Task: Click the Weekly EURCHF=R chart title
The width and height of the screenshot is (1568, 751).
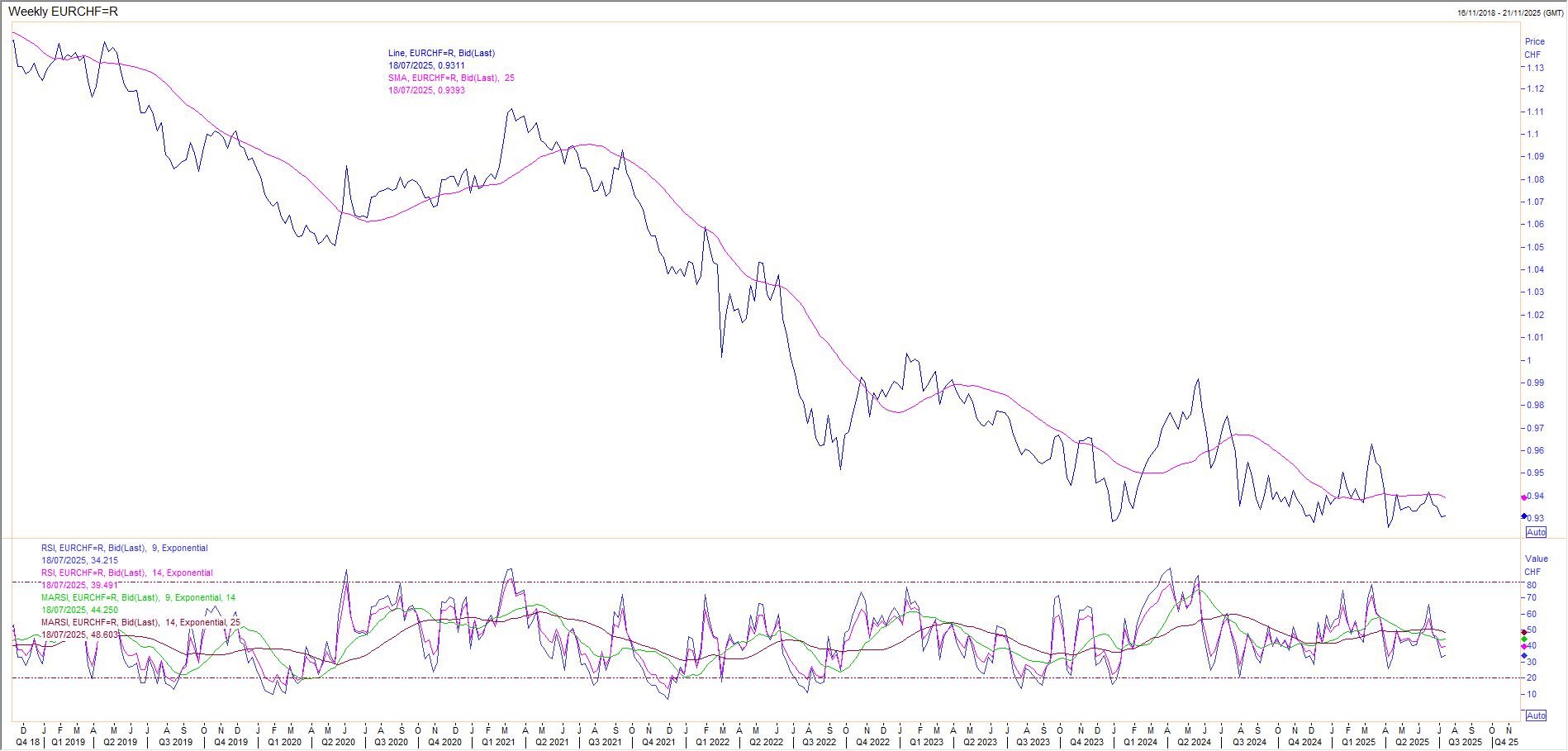Action: [x=63, y=12]
